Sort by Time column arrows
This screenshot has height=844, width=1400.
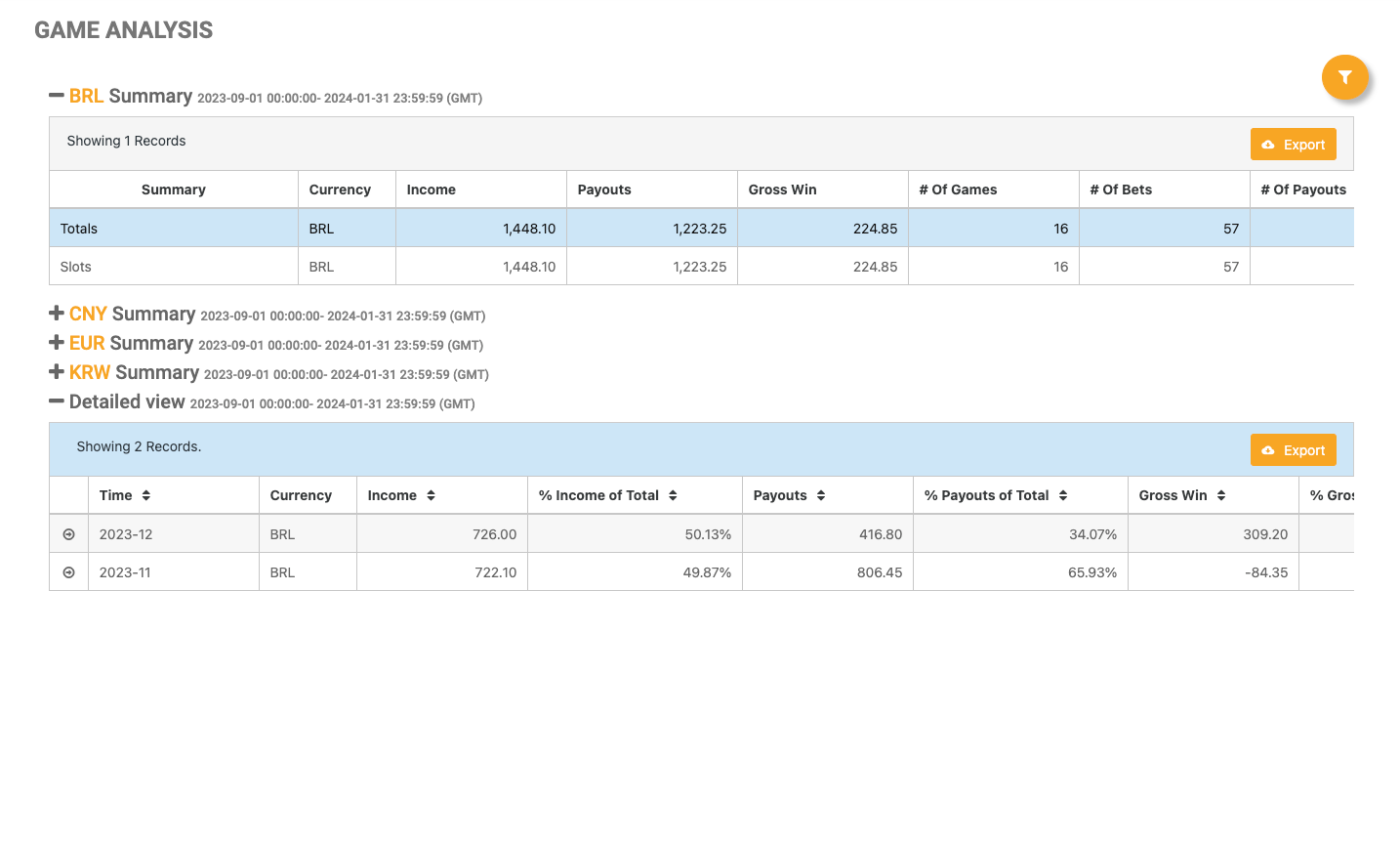(x=145, y=495)
